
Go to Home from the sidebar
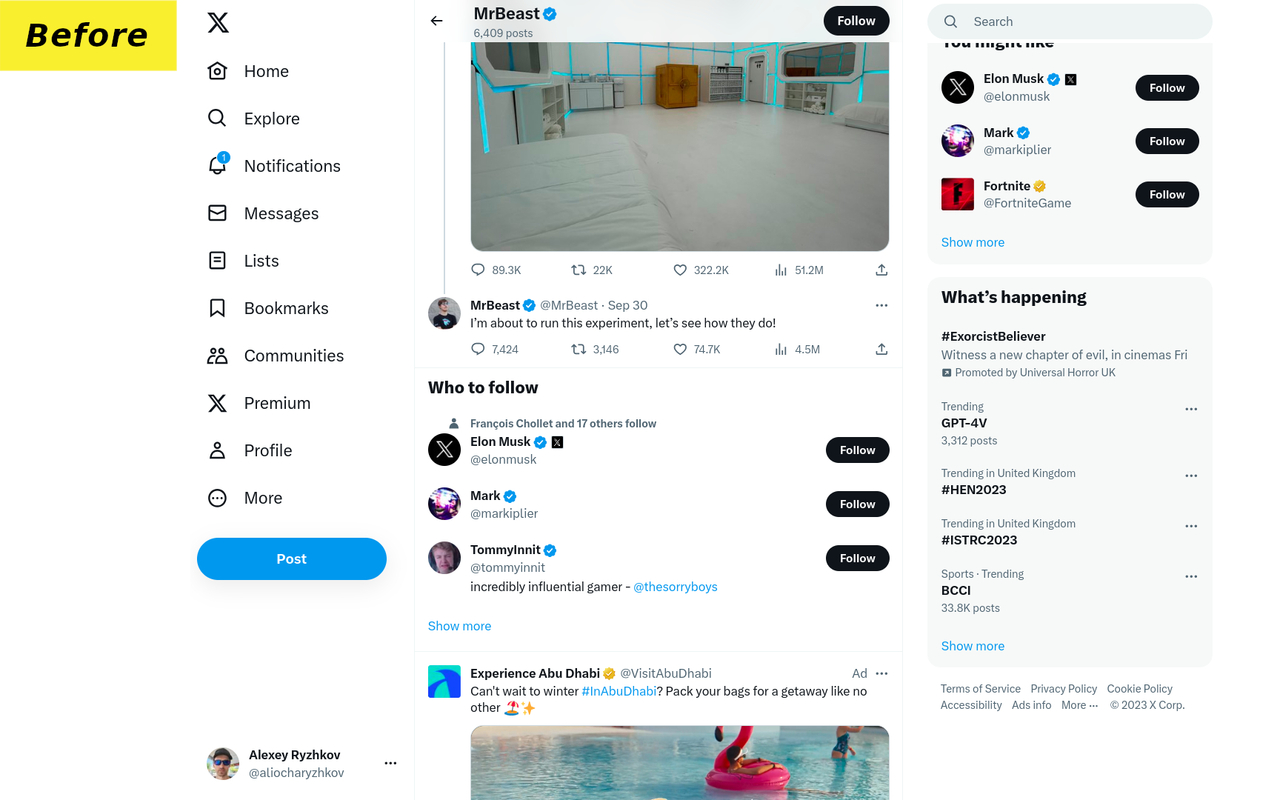218,71
